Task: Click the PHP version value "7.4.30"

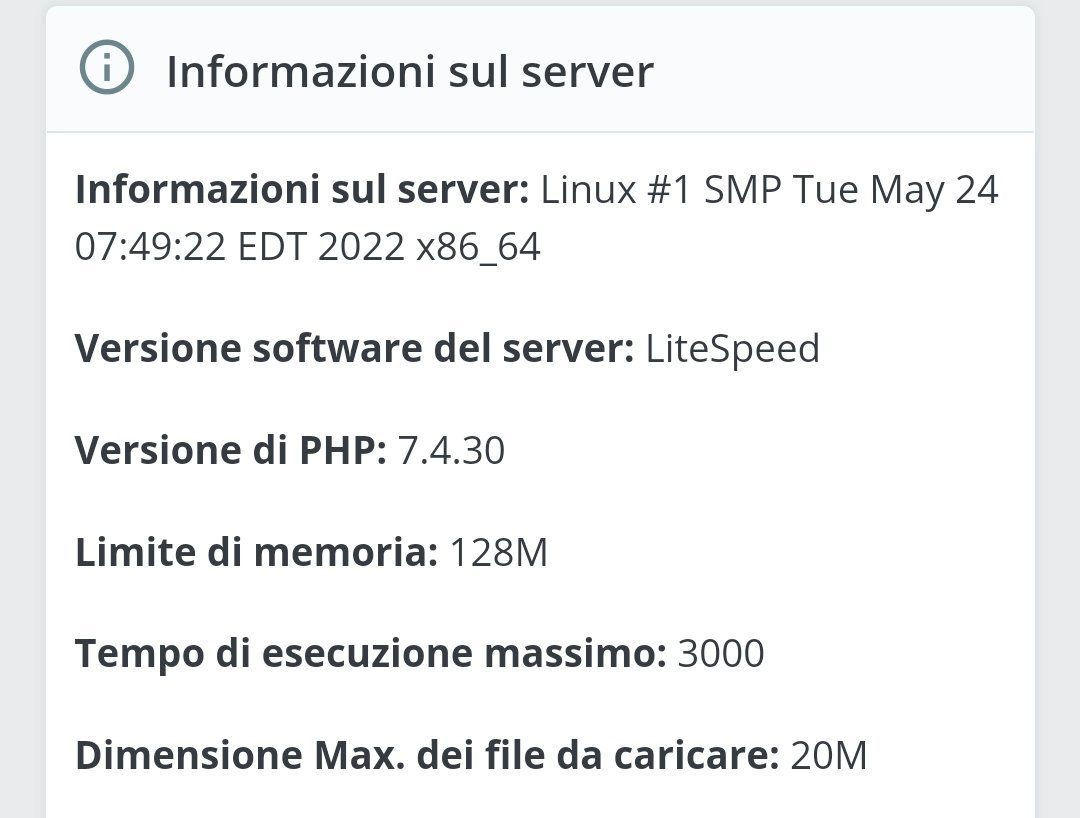Action: (x=452, y=451)
